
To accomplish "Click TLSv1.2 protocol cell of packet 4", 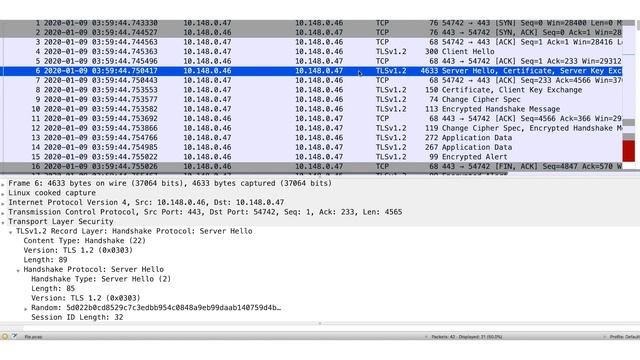I will tap(391, 51).
